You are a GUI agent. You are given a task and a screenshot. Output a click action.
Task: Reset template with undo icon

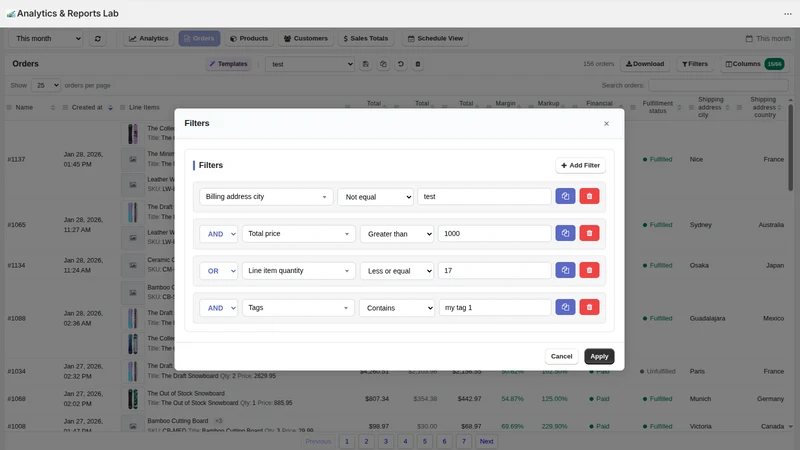[401, 64]
